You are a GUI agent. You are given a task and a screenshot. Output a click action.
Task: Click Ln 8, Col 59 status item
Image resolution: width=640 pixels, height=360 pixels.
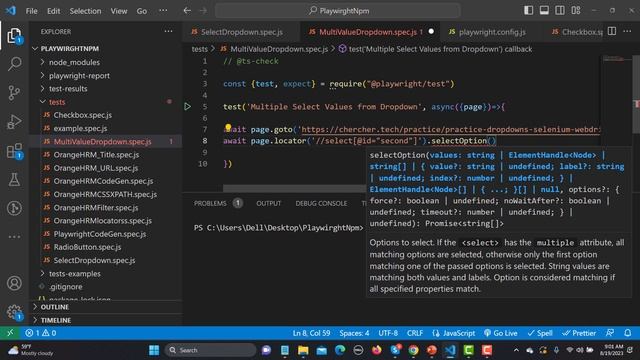coord(311,333)
